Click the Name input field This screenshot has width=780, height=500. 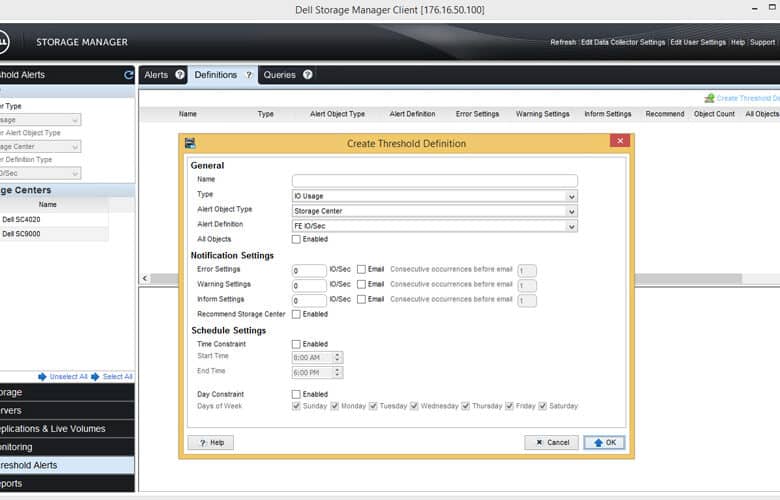tap(435, 180)
